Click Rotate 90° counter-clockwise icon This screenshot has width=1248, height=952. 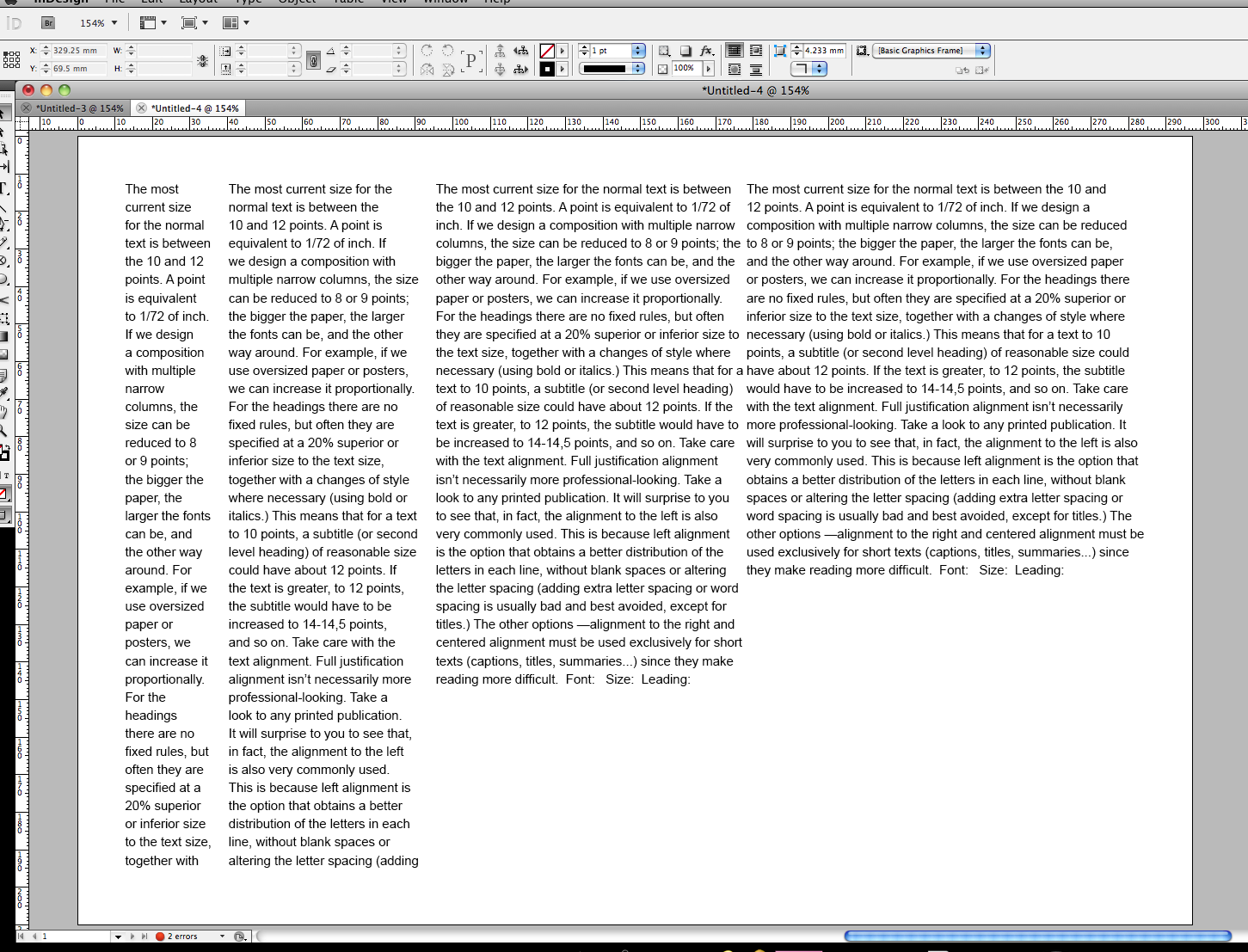[x=448, y=51]
